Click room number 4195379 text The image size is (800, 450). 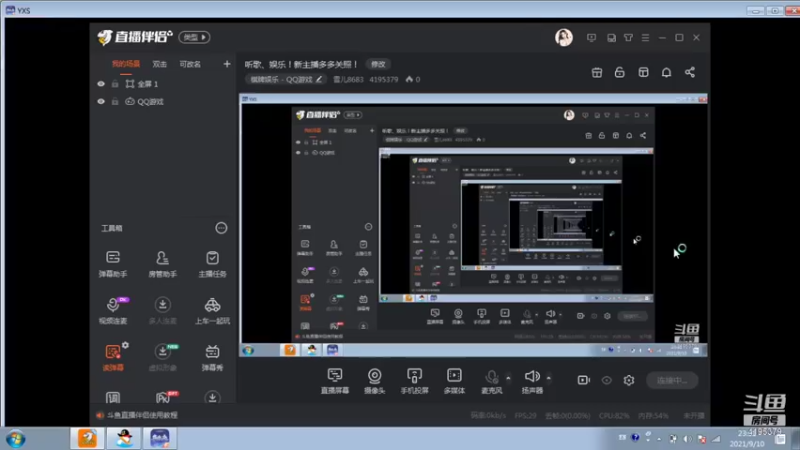point(384,80)
